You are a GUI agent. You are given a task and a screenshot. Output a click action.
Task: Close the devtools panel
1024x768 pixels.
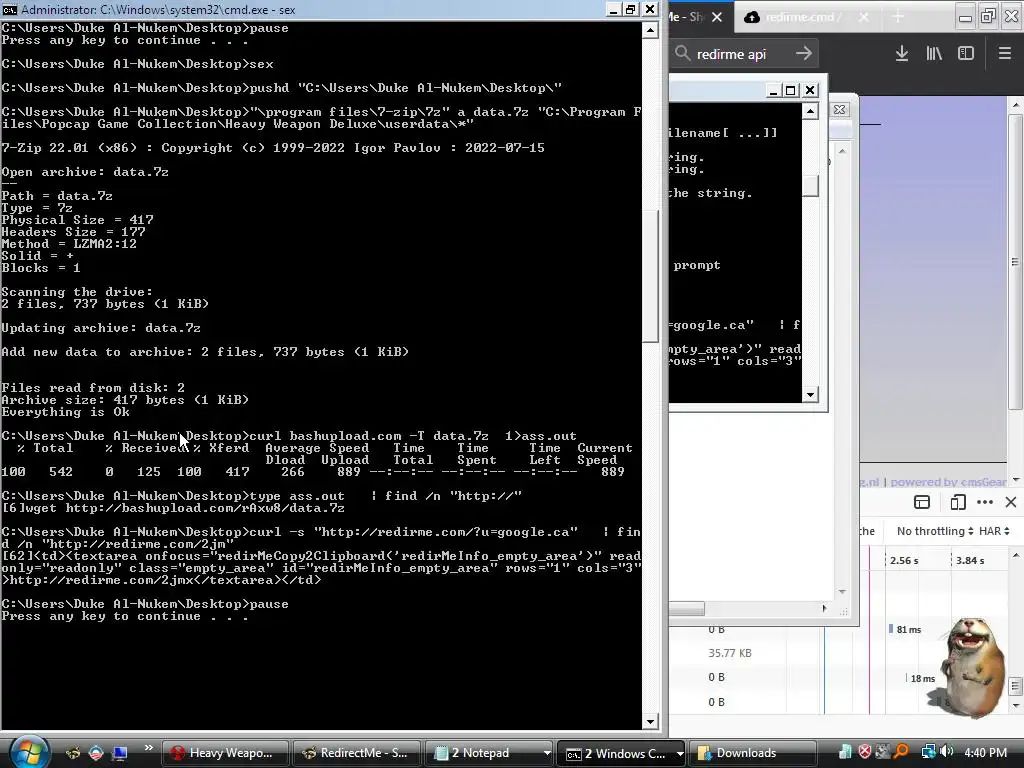tap(1011, 502)
